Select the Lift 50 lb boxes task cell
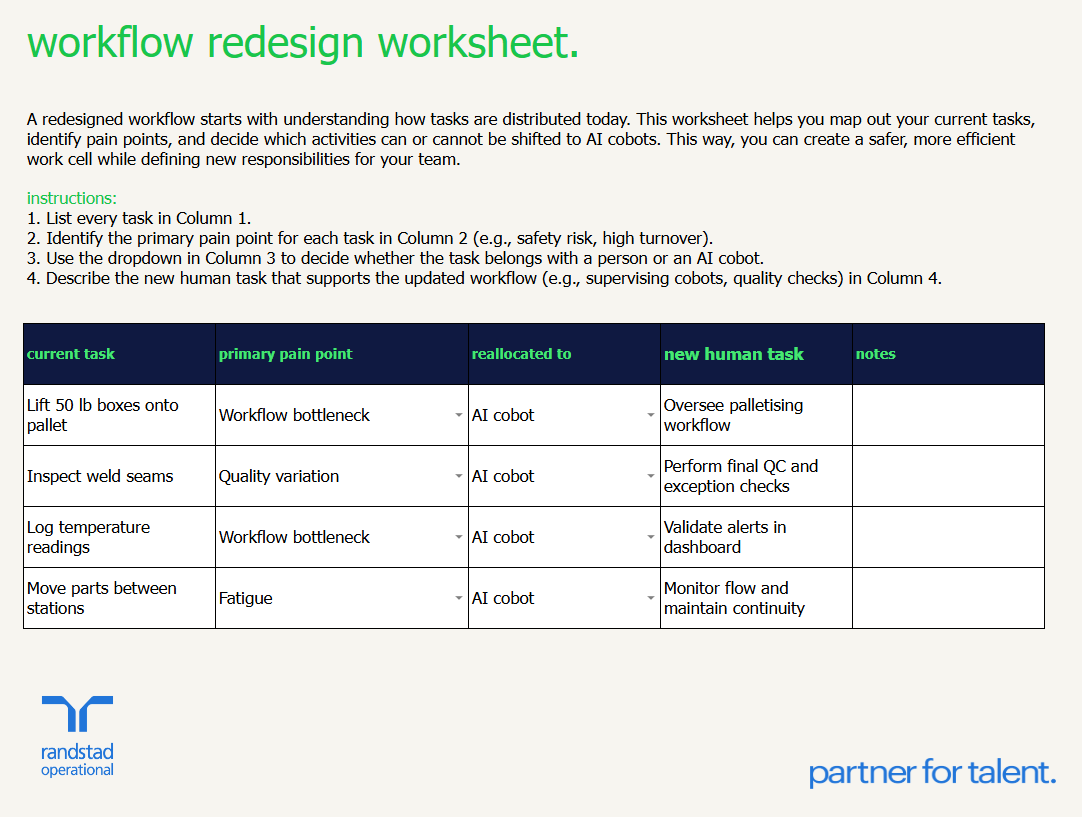The image size is (1082, 817). 118,415
